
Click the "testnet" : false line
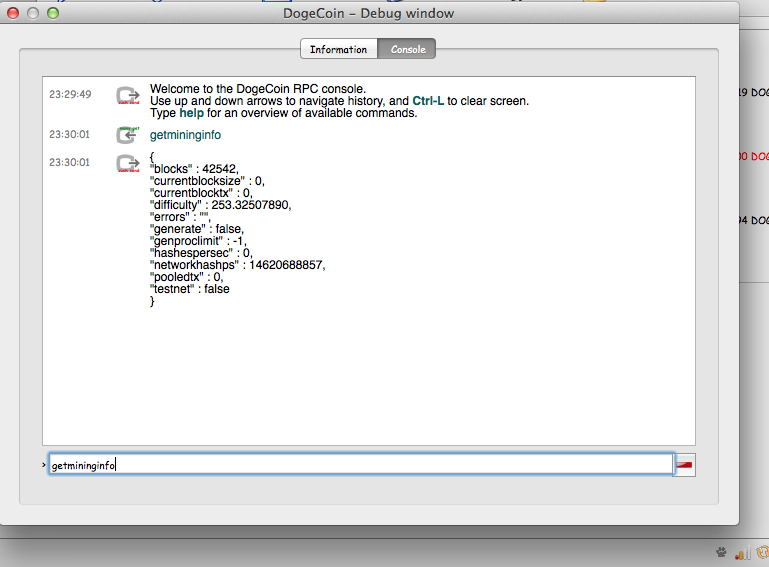(190, 289)
